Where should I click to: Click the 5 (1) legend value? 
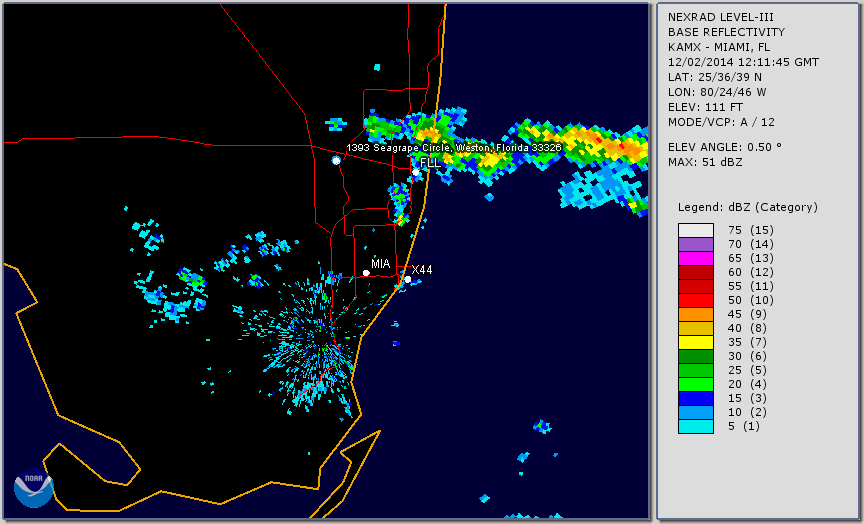point(743,426)
